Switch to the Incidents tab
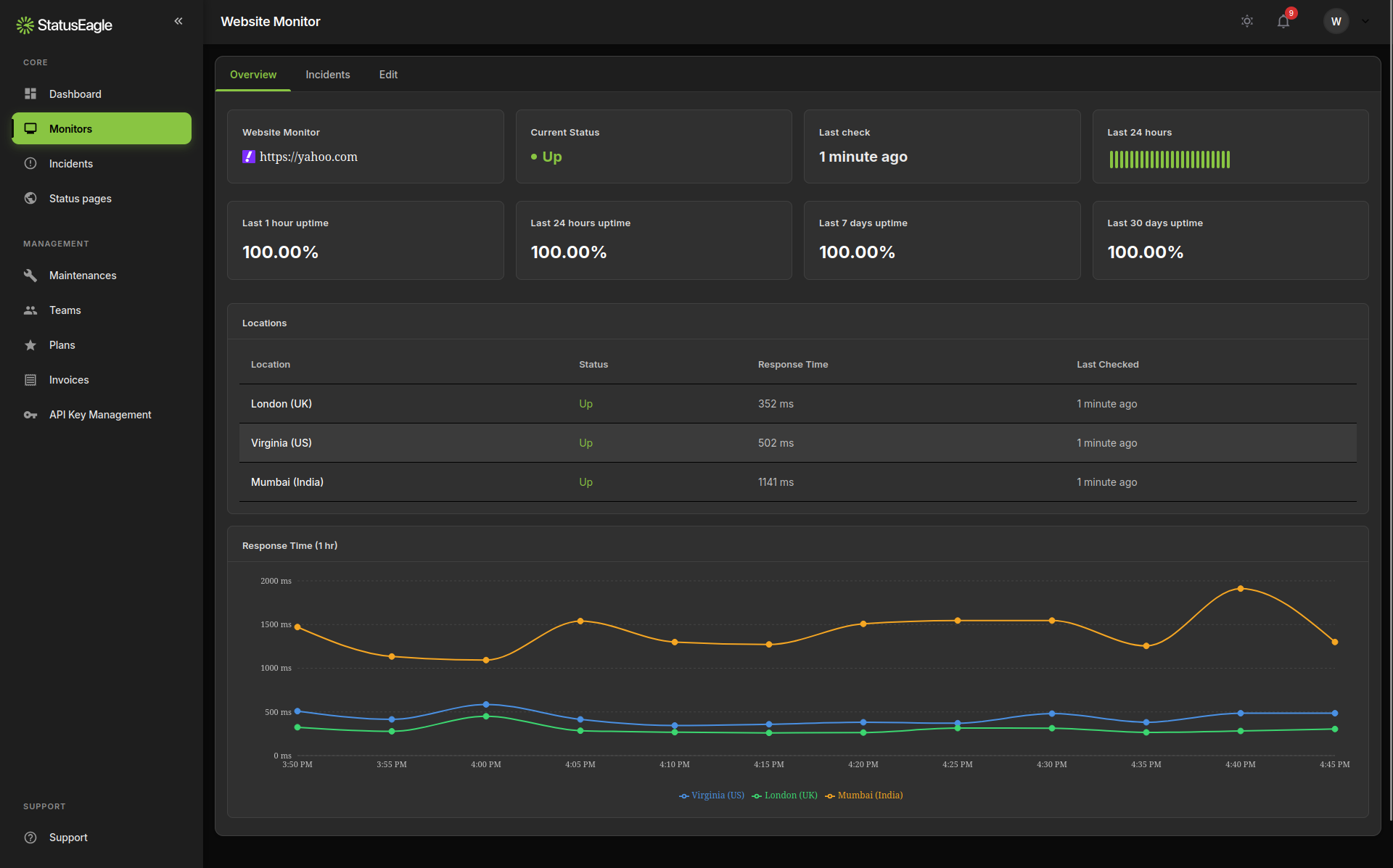This screenshot has height=868, width=1393. click(327, 74)
